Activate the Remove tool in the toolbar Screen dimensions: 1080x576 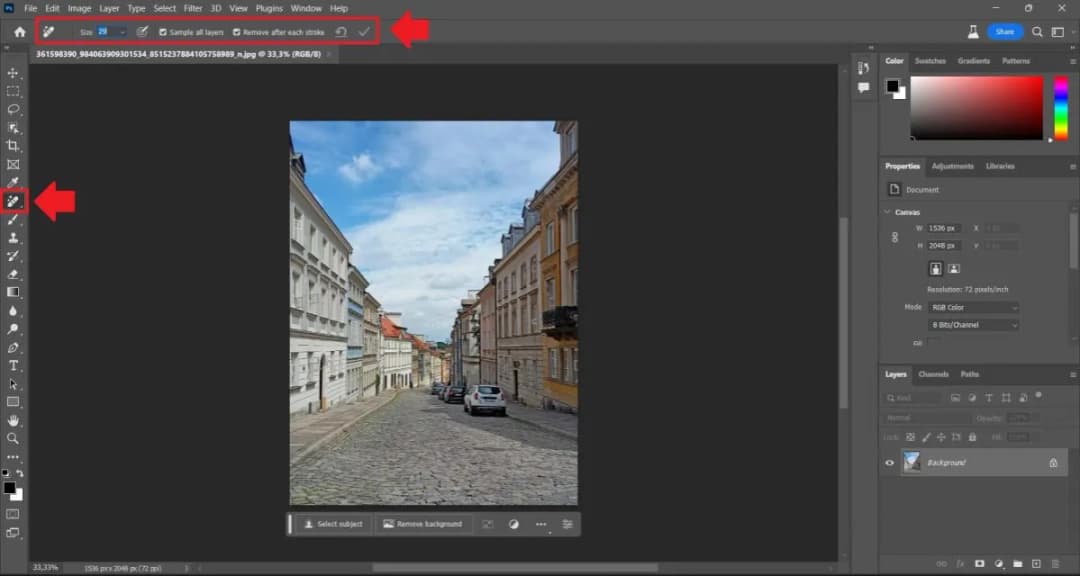click(x=14, y=200)
